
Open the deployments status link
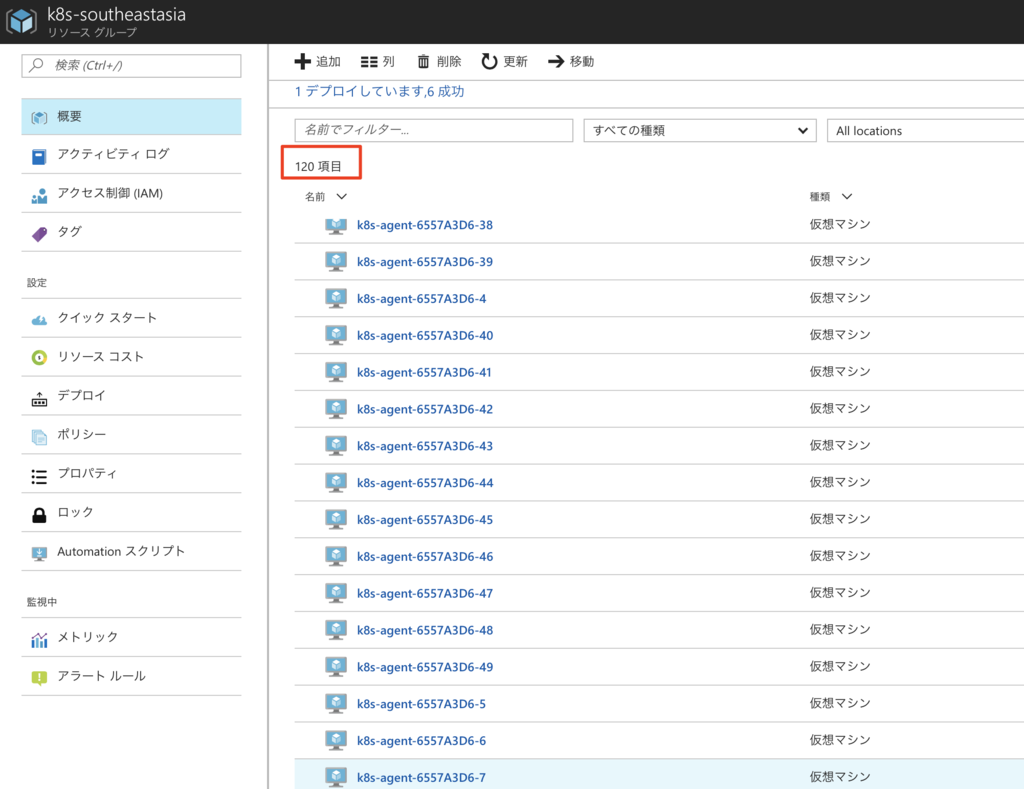pyautogui.click(x=379, y=91)
